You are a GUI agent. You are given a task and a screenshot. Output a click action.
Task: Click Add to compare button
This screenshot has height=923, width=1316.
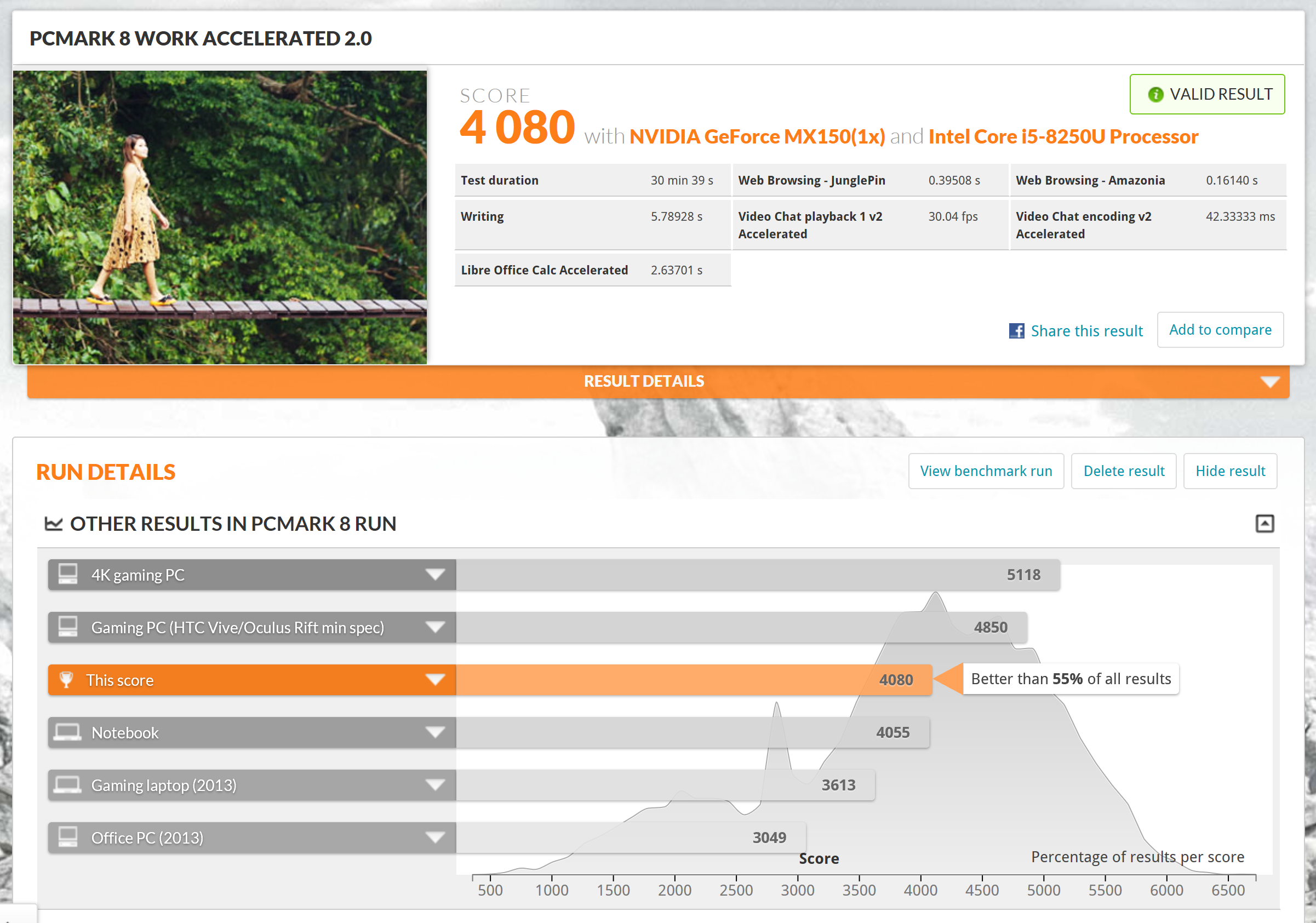[x=1220, y=329]
